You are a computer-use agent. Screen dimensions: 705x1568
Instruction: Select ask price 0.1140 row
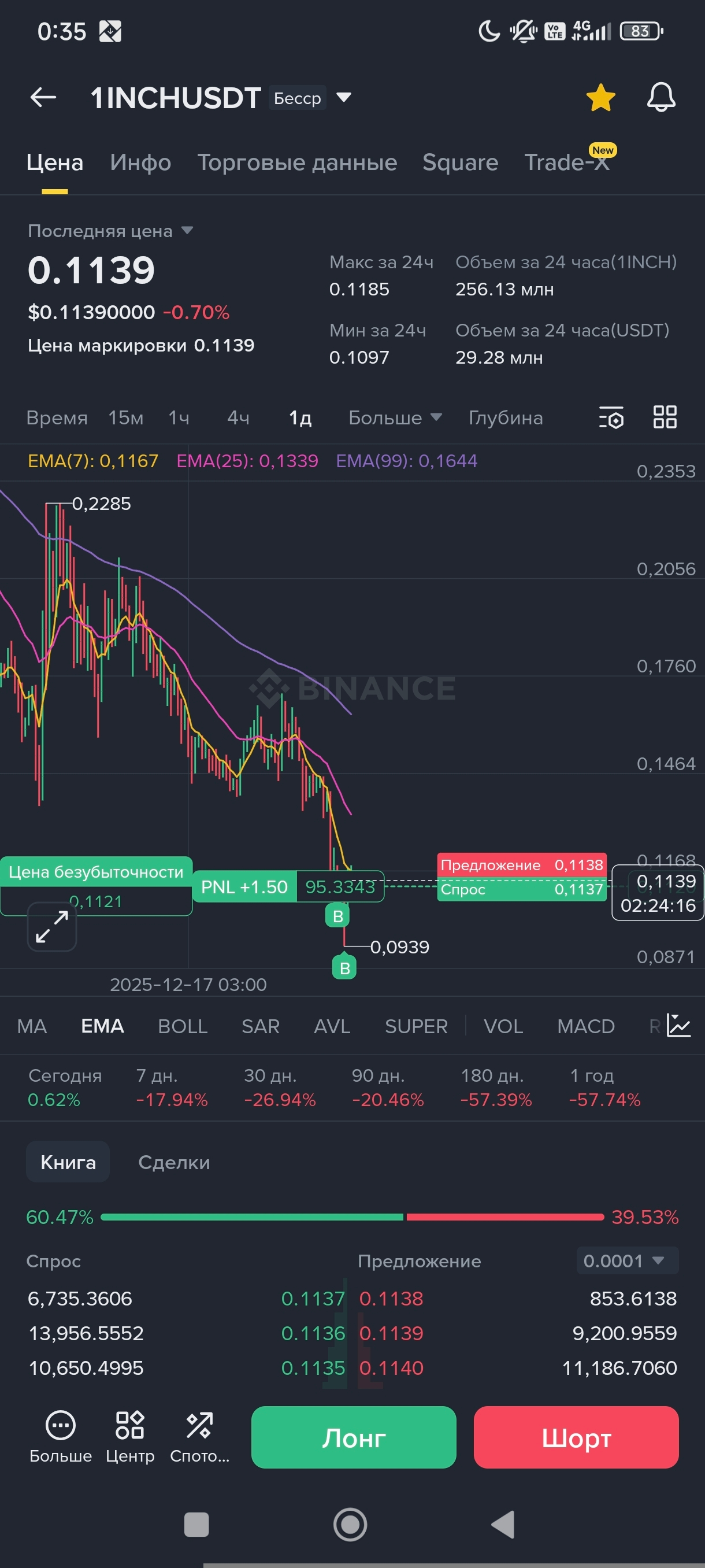point(518,1368)
